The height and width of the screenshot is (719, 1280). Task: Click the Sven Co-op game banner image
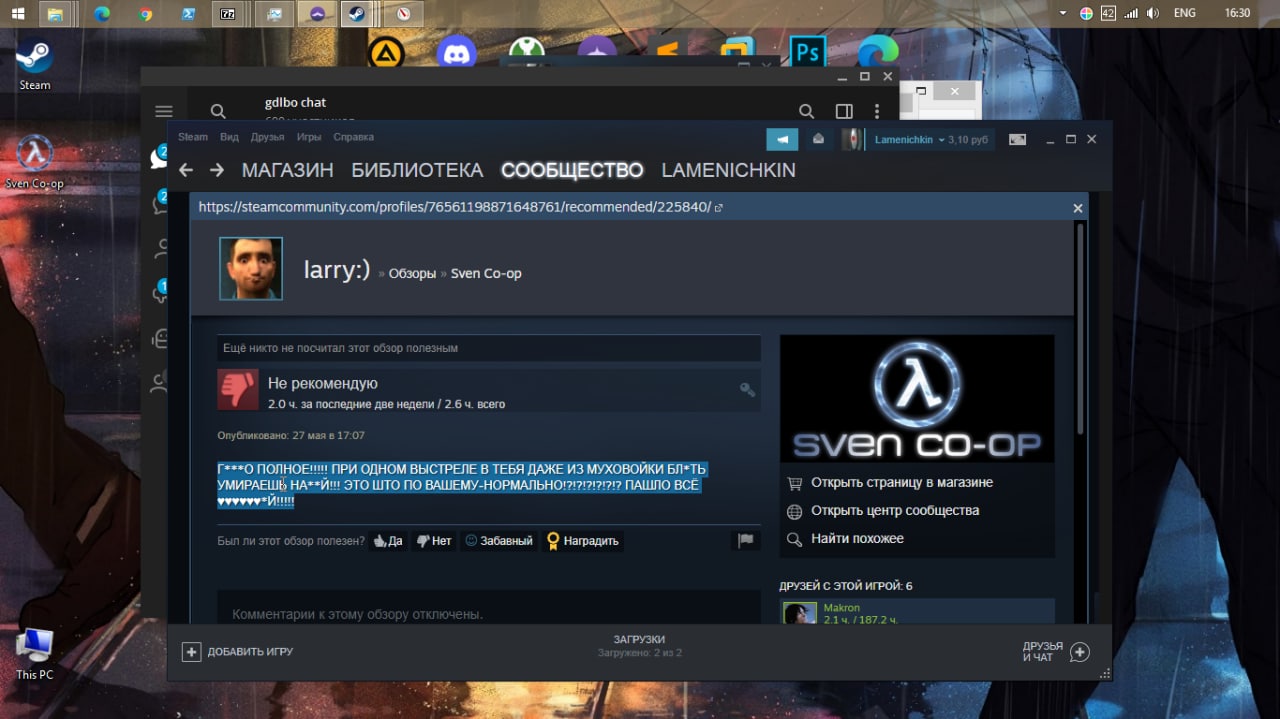coord(917,398)
